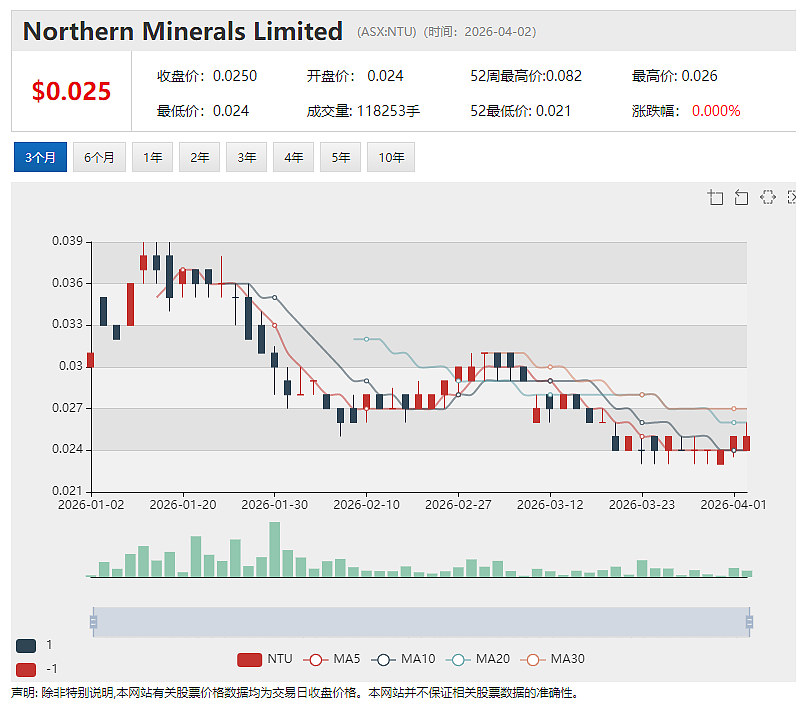
Task: Click the (ASX:NTU) ticker text
Action: coord(387,32)
